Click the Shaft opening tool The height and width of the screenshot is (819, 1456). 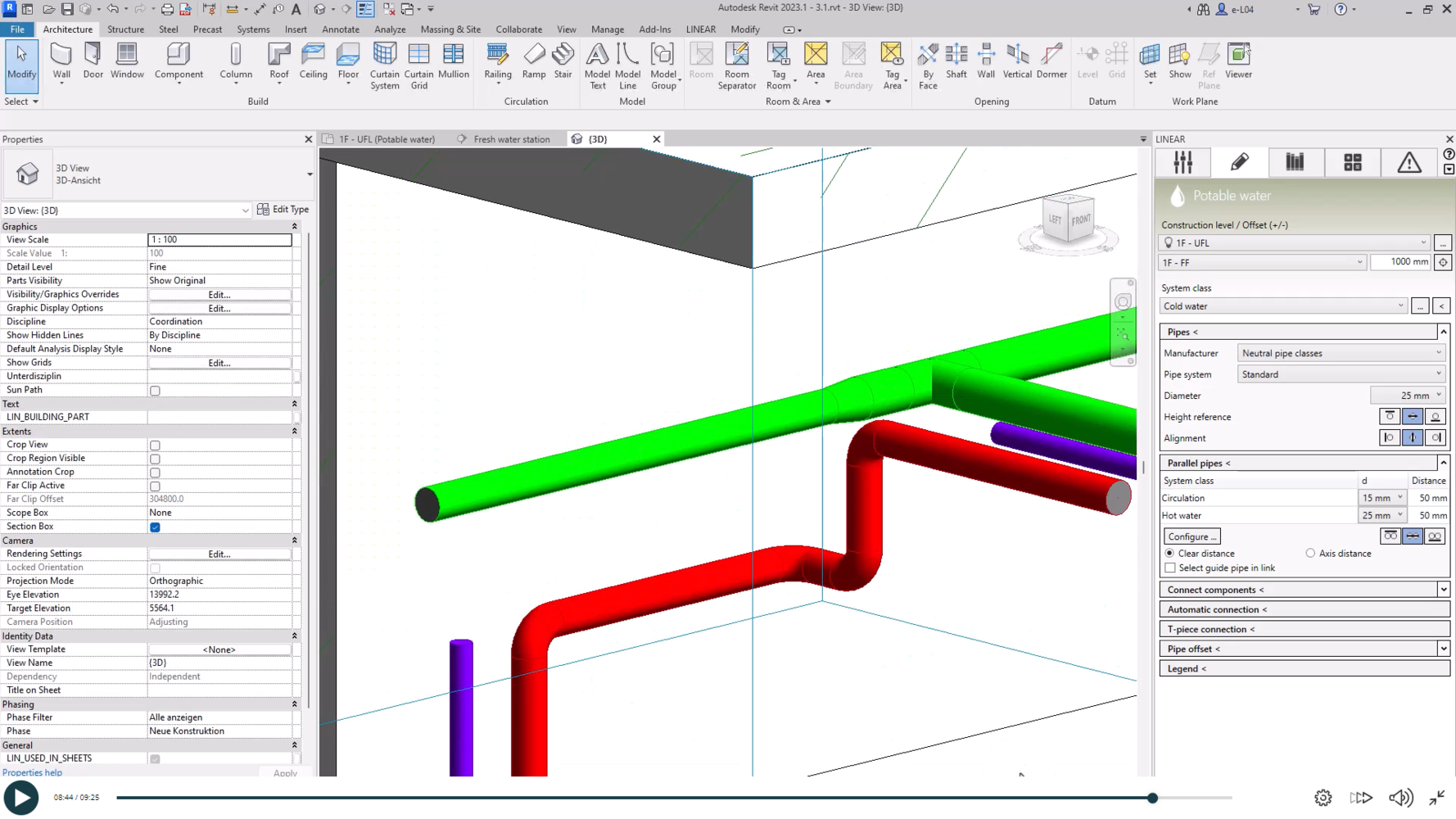[x=956, y=61]
